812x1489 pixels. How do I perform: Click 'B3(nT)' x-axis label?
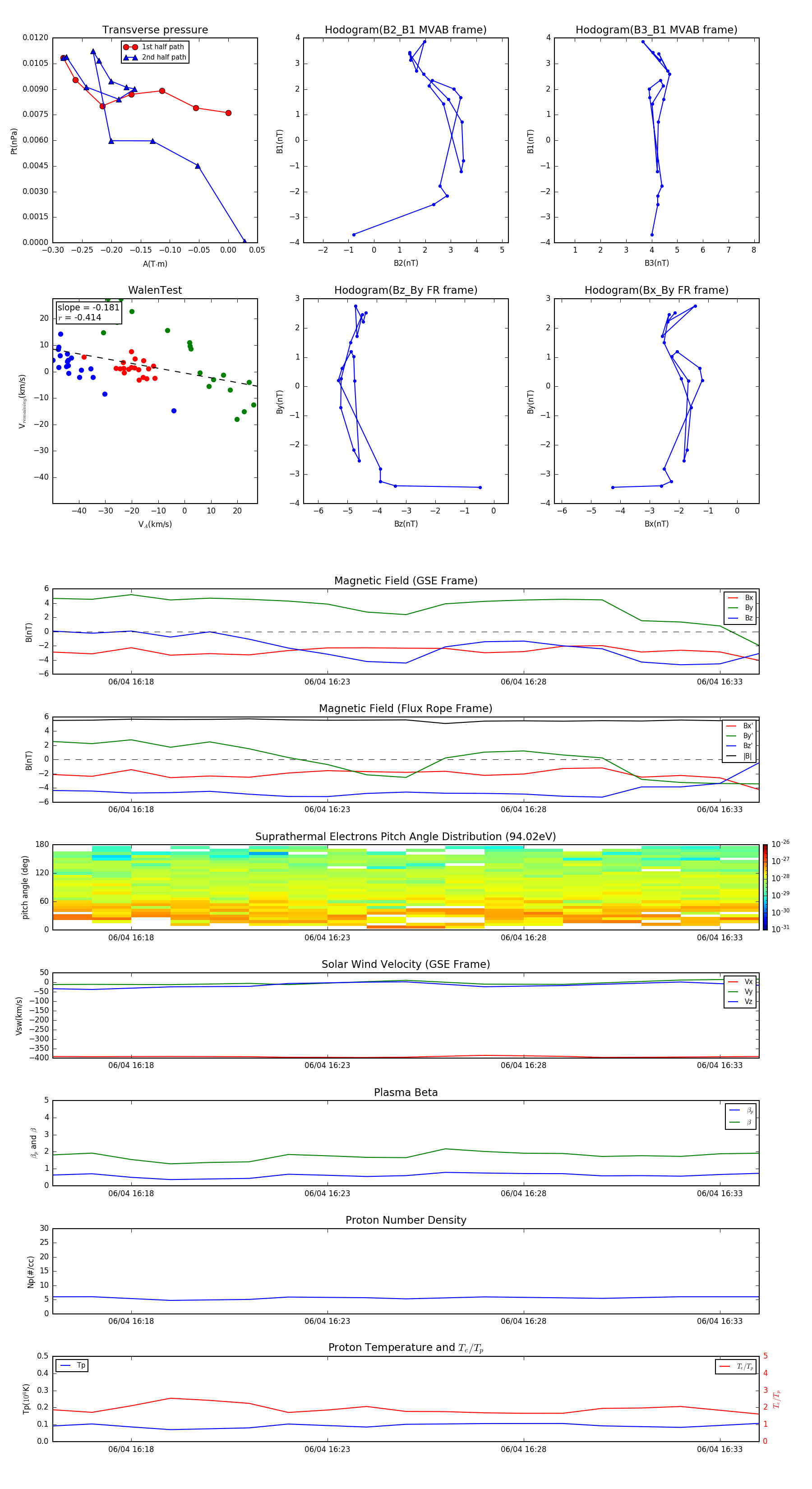click(656, 263)
